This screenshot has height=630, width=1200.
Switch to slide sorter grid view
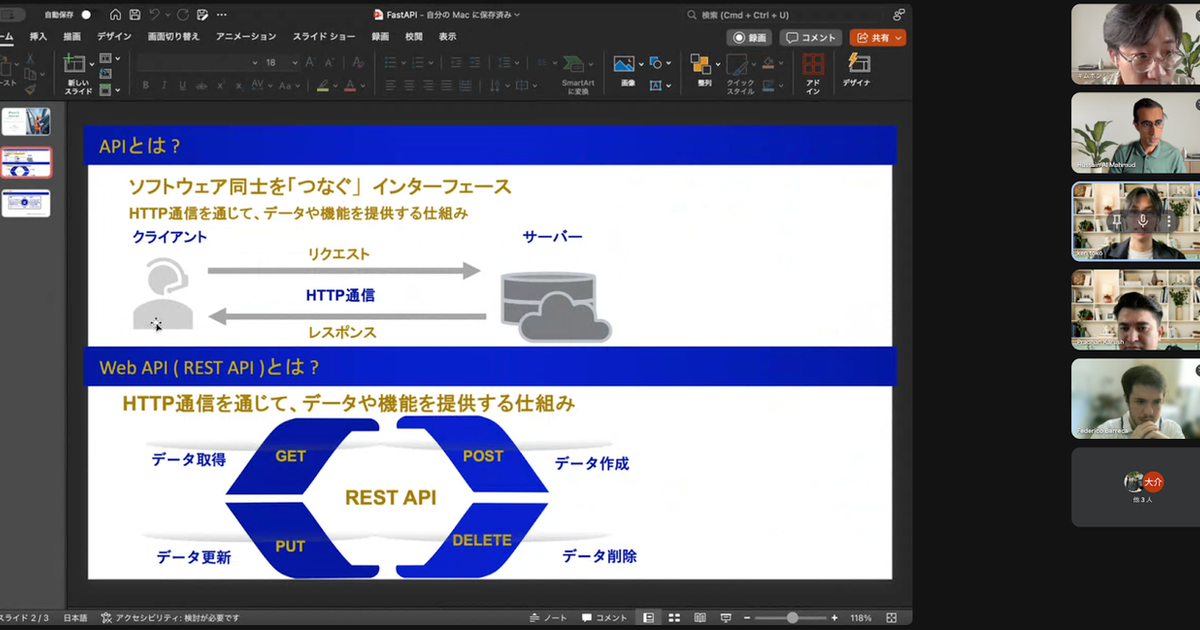pos(674,618)
